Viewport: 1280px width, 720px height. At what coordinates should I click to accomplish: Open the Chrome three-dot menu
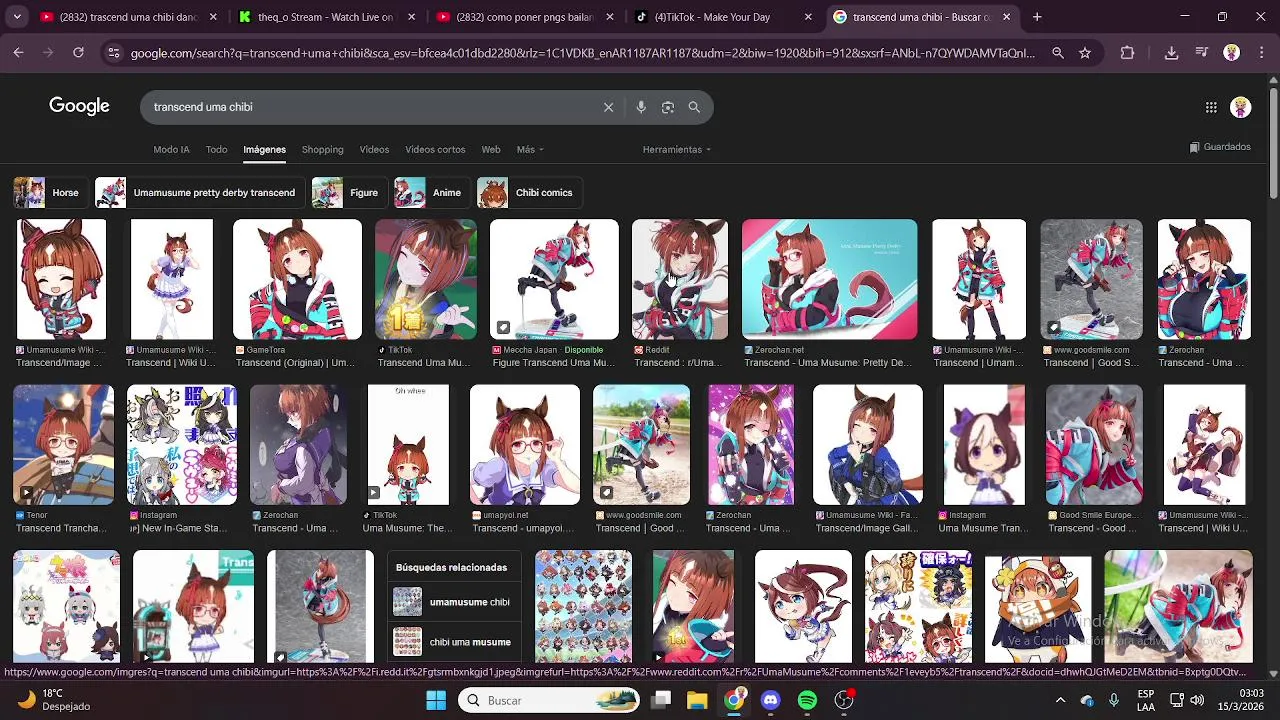pos(1261,53)
